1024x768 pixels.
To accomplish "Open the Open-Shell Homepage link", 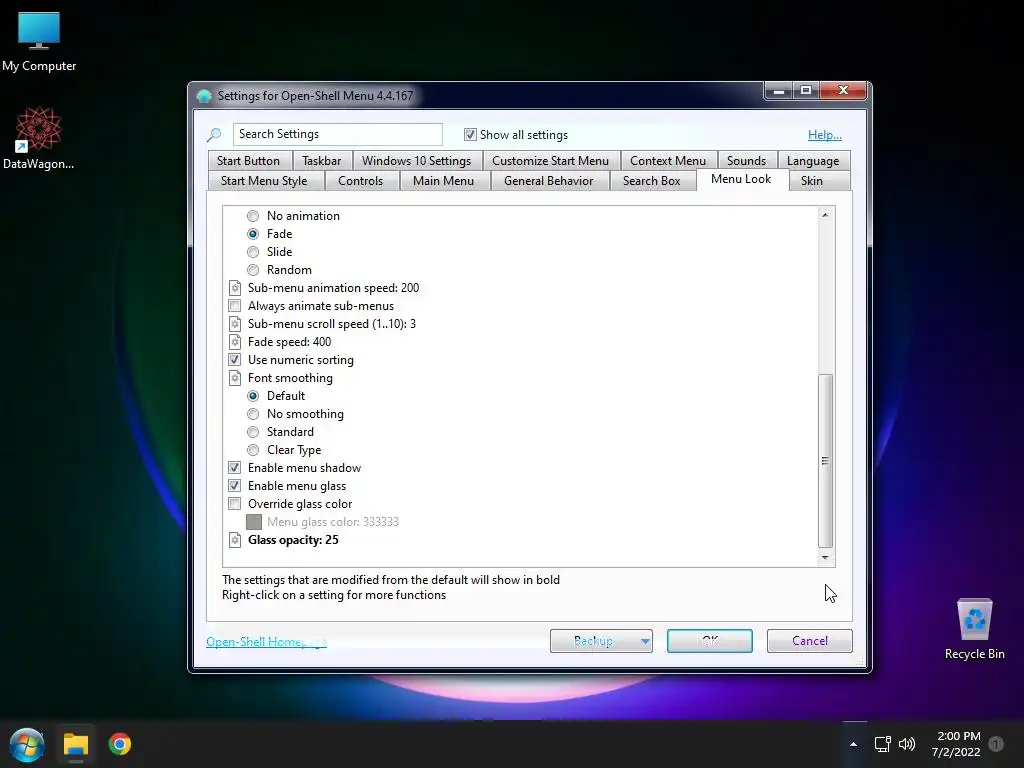I will [266, 642].
